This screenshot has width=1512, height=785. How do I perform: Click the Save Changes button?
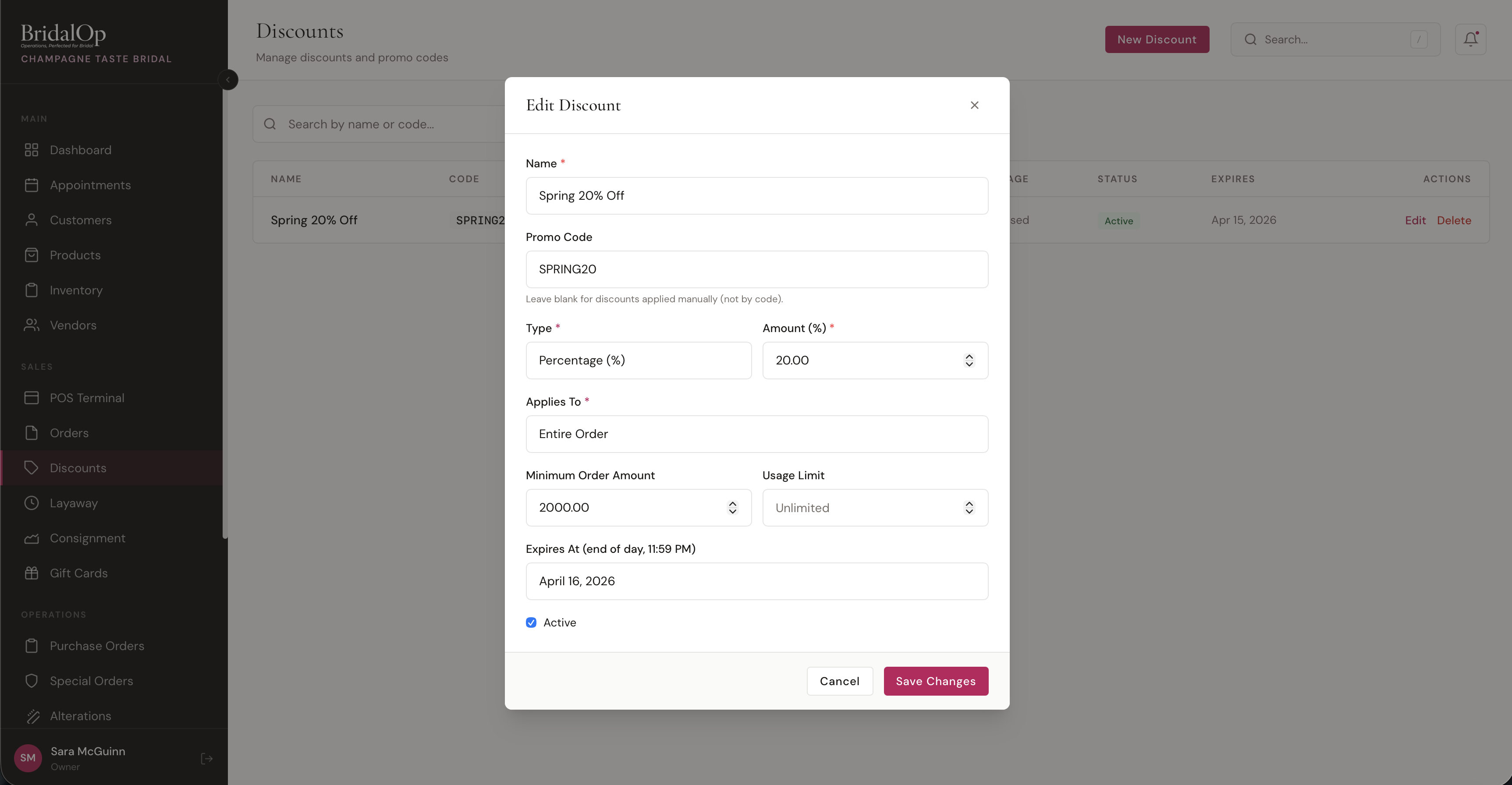pyautogui.click(x=936, y=681)
